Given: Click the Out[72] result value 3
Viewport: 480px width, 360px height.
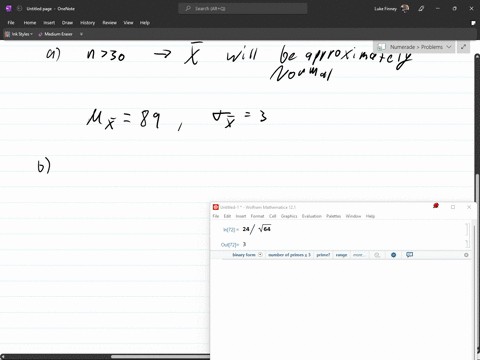Looking at the screenshot, I should (x=244, y=244).
